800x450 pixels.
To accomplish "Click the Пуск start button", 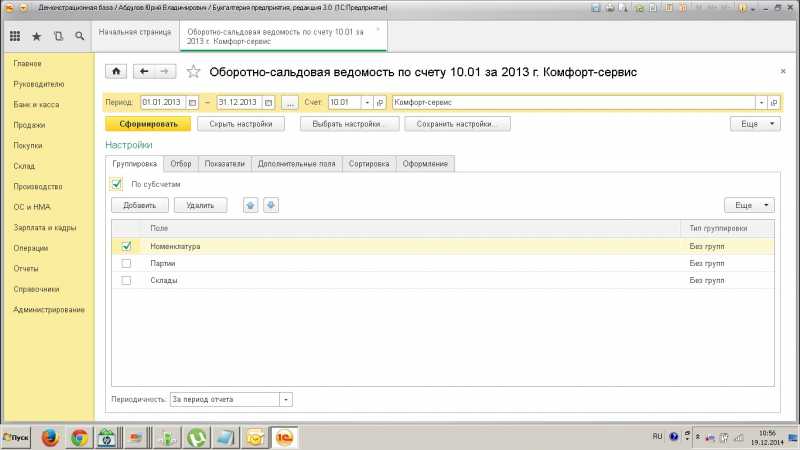I will point(16,438).
